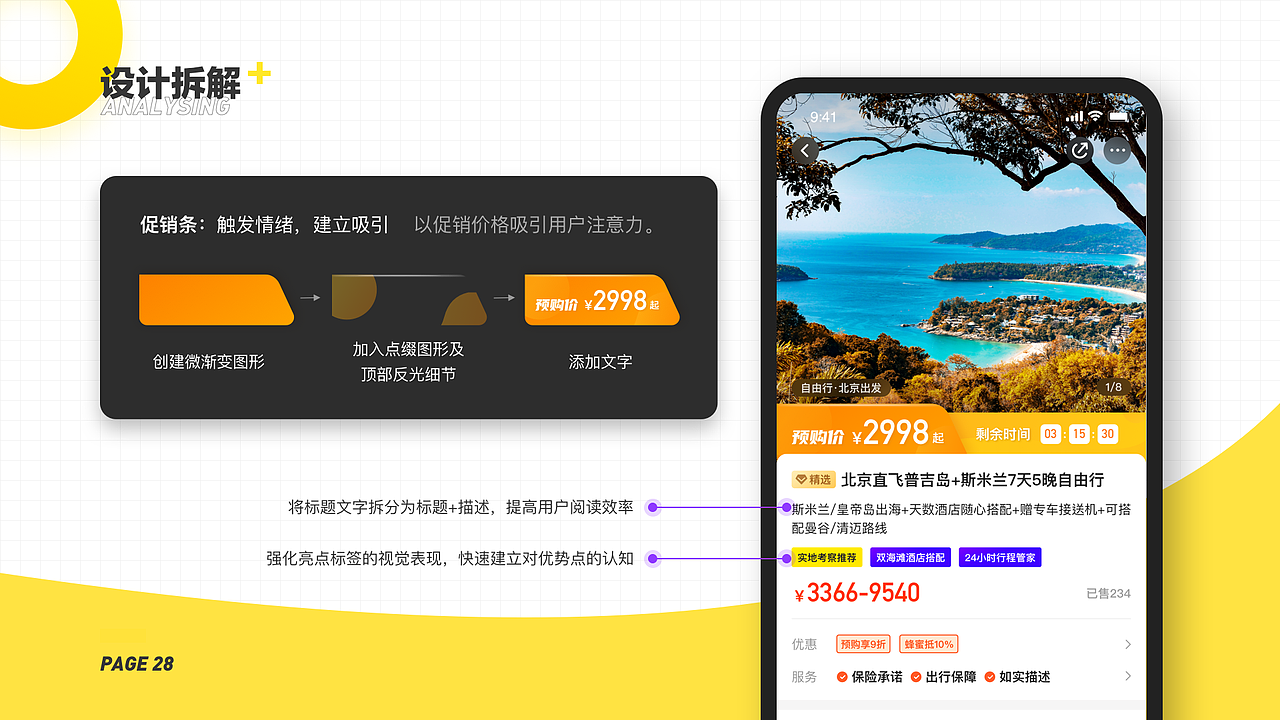Image resolution: width=1280 pixels, height=720 pixels.
Task: Tap the cellular signal icon in status bar
Action: click(x=1075, y=117)
